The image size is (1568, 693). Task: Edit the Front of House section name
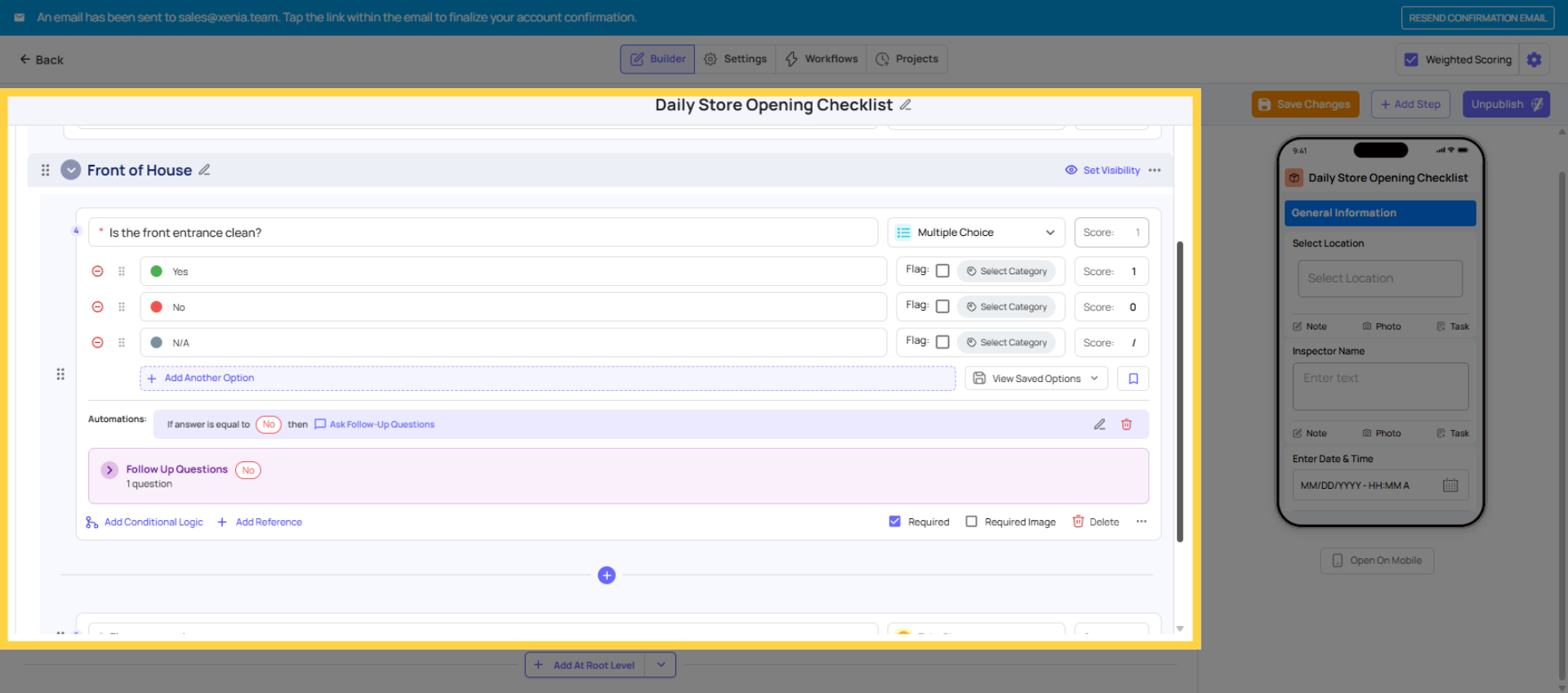pyautogui.click(x=204, y=170)
